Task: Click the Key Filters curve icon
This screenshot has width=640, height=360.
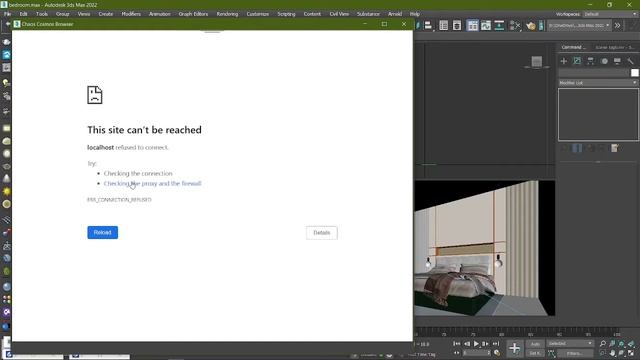Action: [552, 353]
